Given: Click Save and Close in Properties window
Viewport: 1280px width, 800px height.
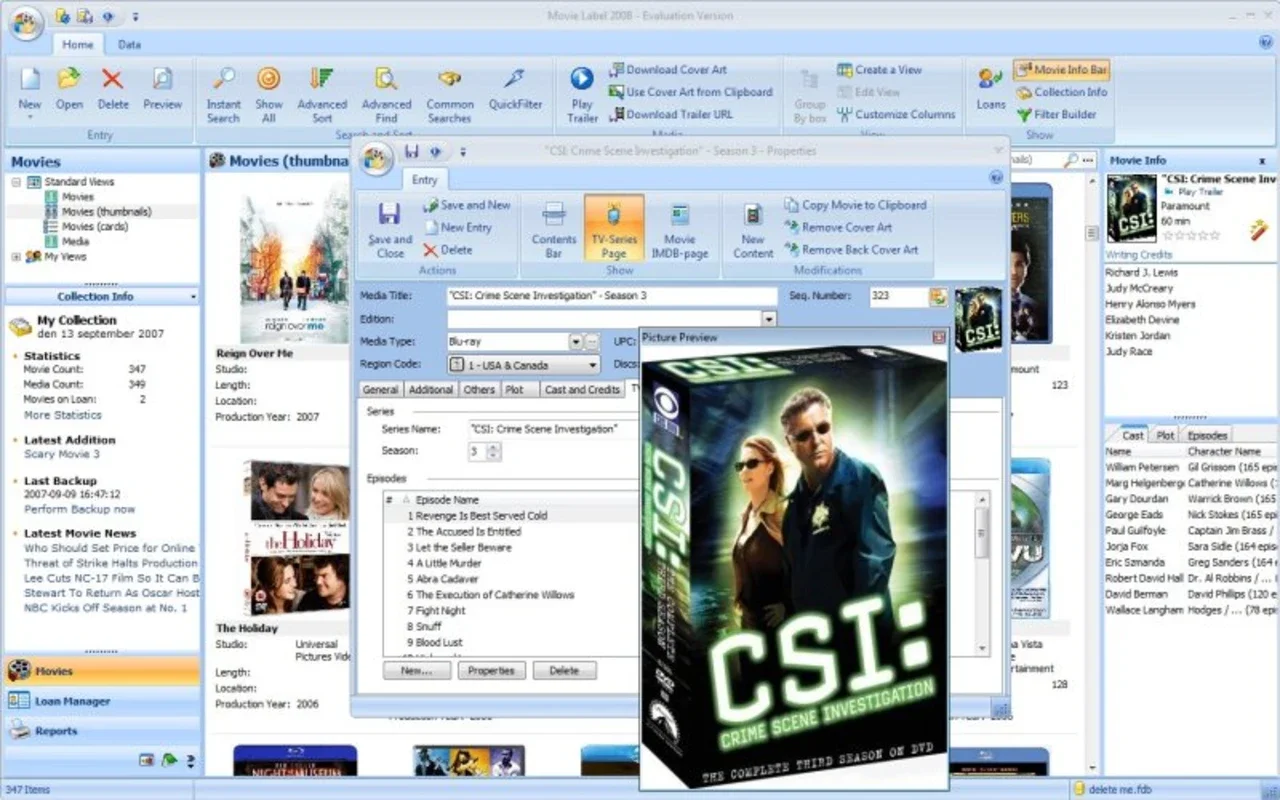Looking at the screenshot, I should click(390, 229).
